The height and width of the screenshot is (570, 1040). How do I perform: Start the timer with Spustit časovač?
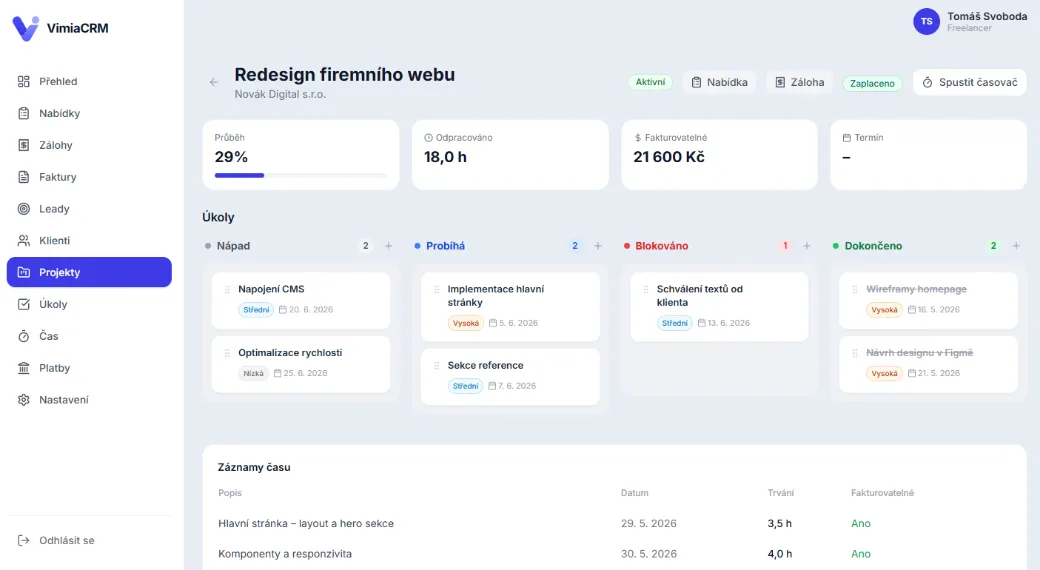click(970, 82)
